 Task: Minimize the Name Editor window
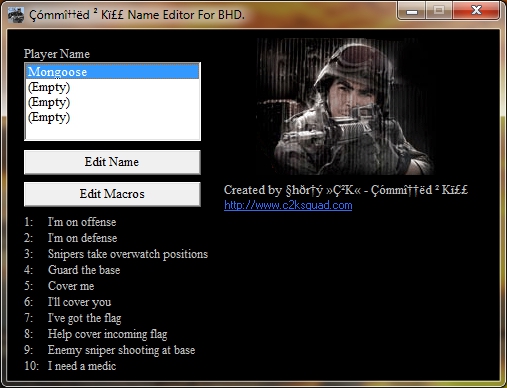coord(412,12)
